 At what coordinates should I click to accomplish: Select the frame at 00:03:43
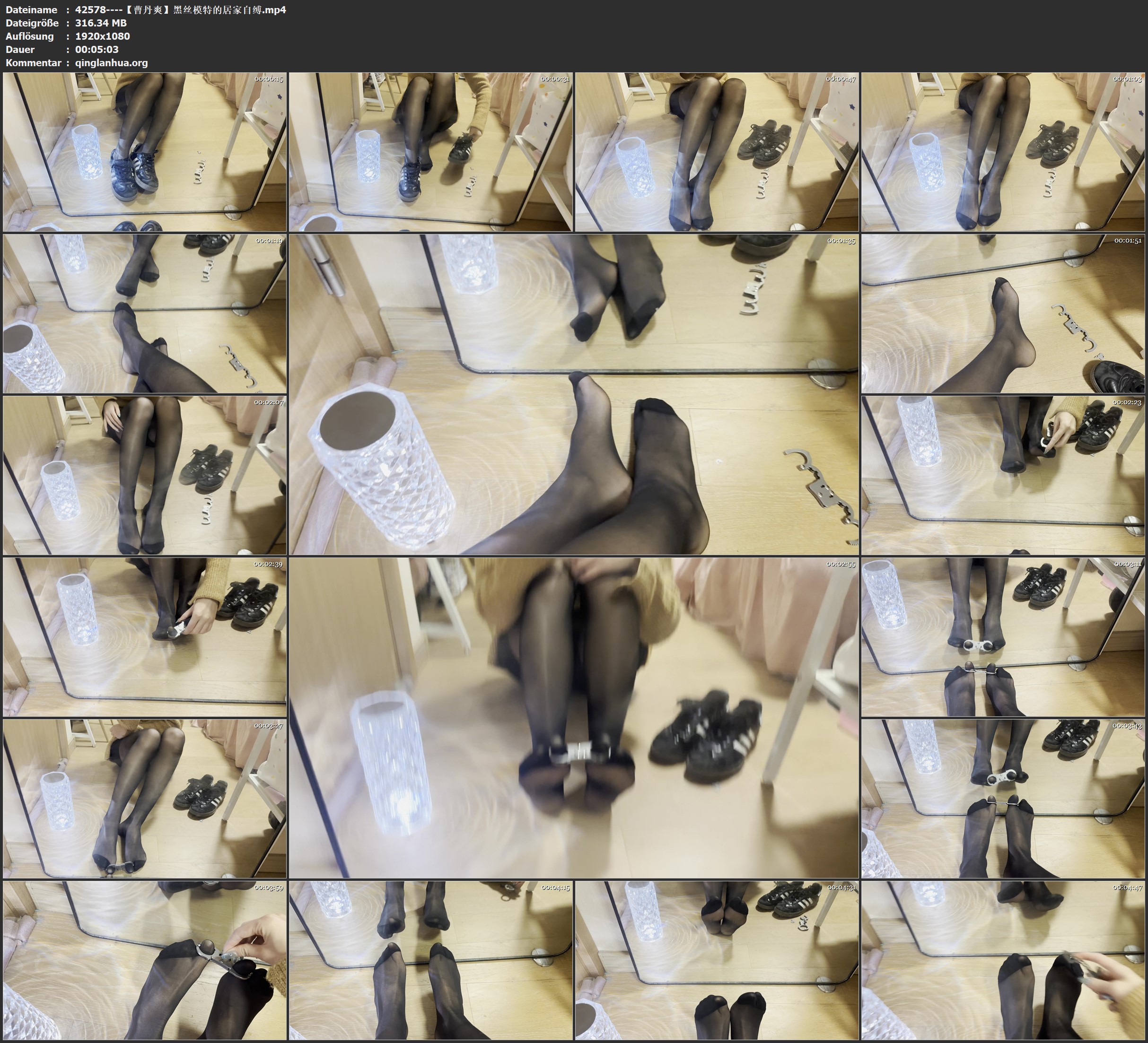tap(1003, 799)
